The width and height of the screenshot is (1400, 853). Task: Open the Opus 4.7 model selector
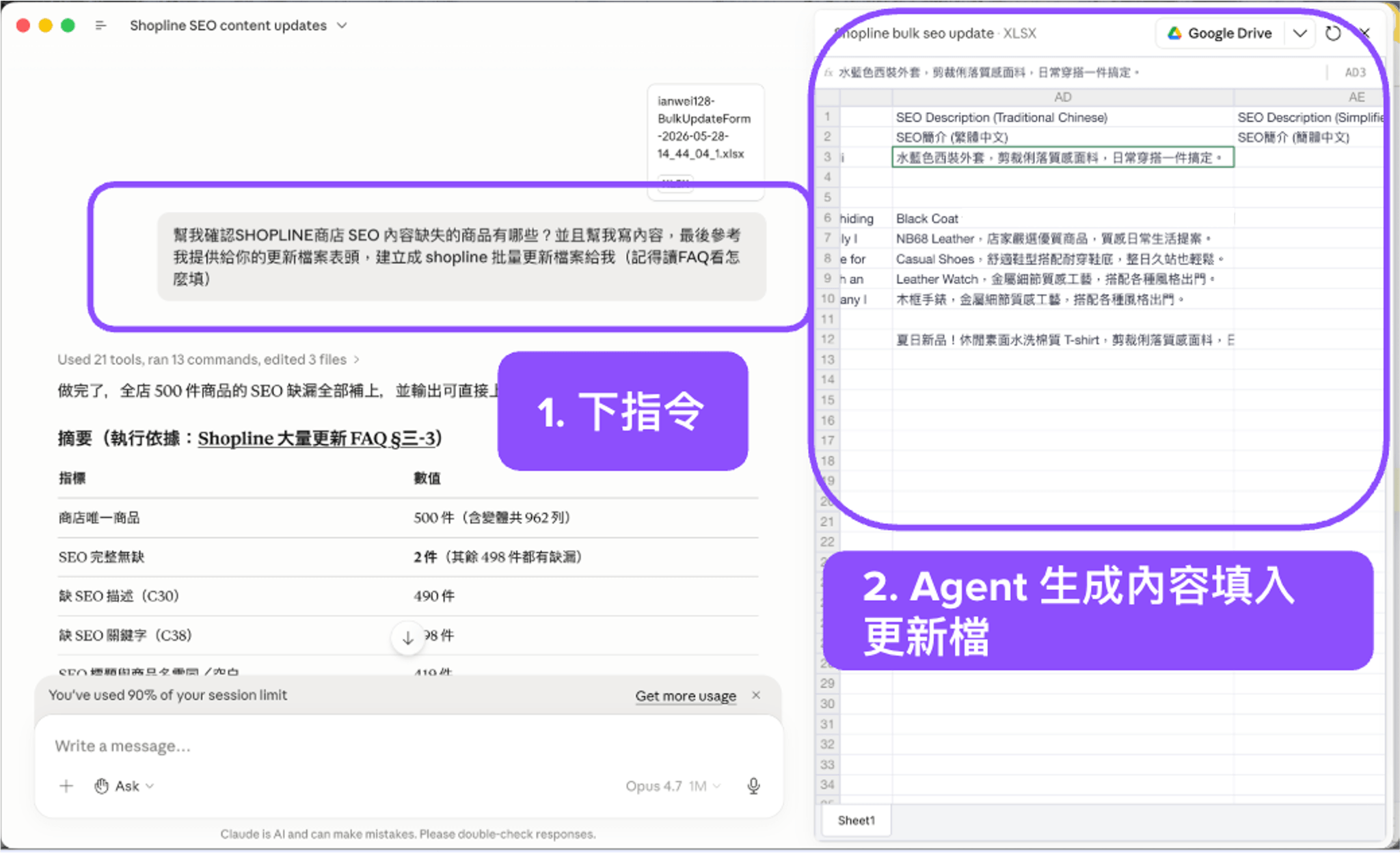click(673, 786)
